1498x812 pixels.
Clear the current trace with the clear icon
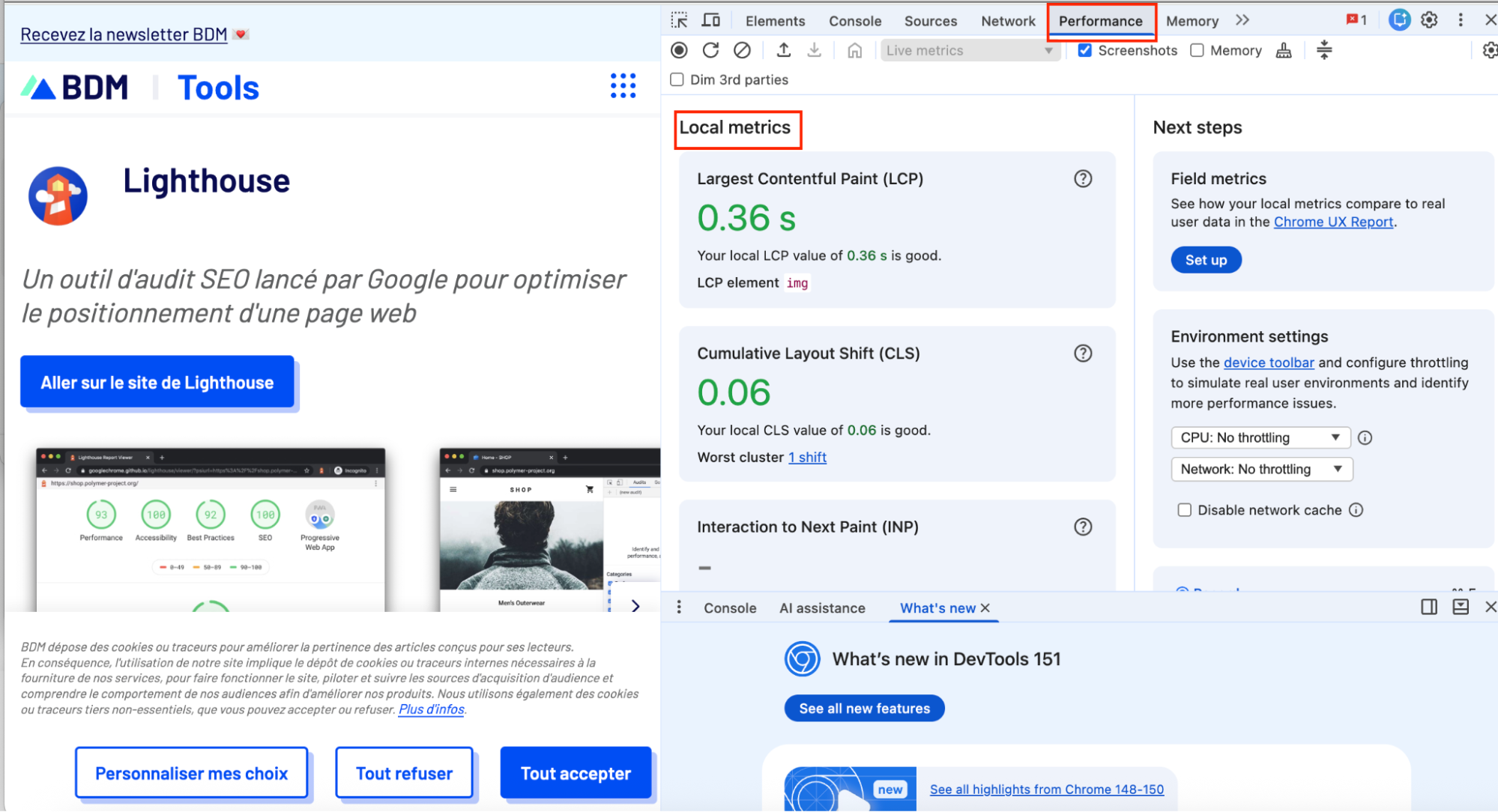pyautogui.click(x=742, y=50)
